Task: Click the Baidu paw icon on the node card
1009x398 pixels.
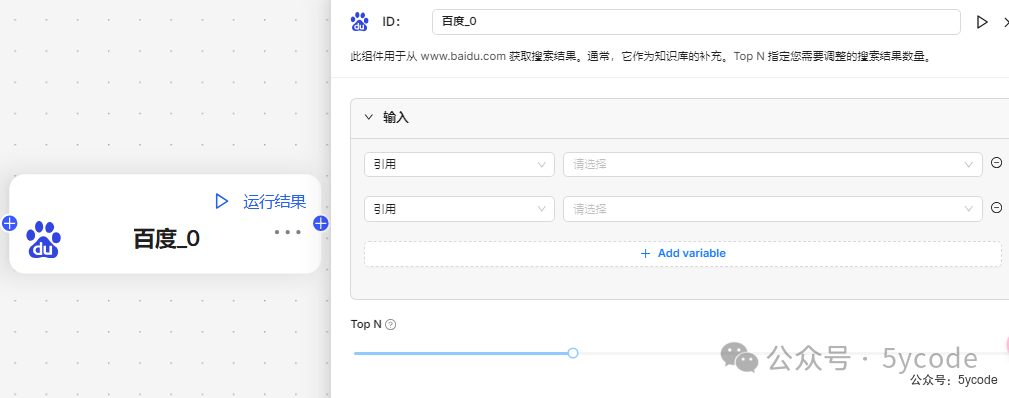Action: click(43, 240)
